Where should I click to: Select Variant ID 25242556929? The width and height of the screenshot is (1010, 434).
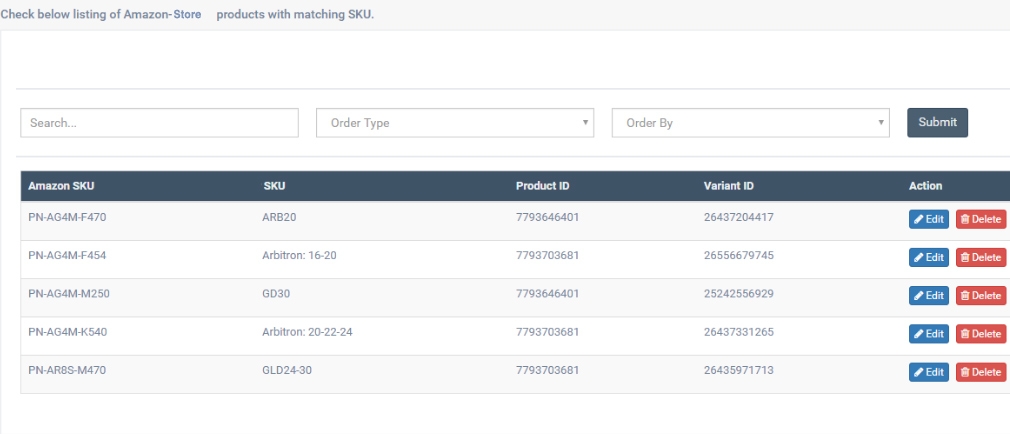[739, 294]
